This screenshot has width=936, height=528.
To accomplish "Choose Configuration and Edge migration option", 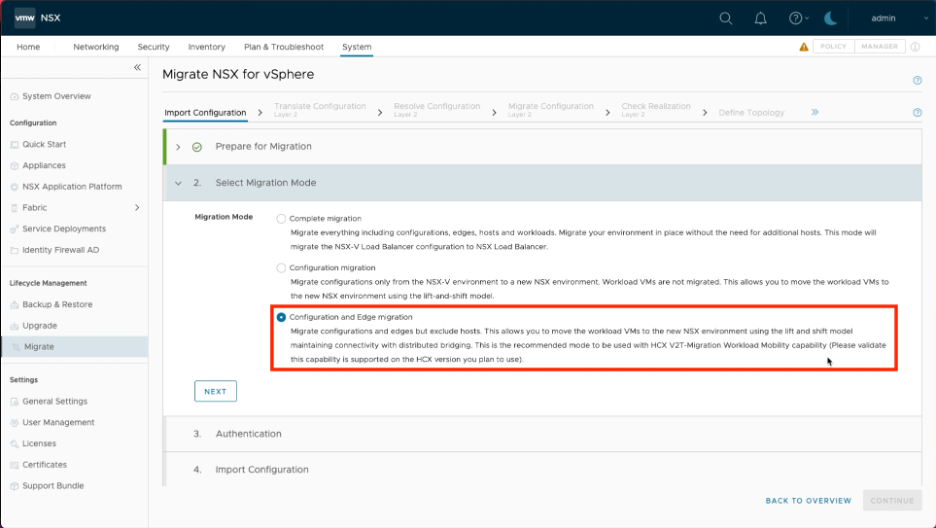I will [x=281, y=317].
